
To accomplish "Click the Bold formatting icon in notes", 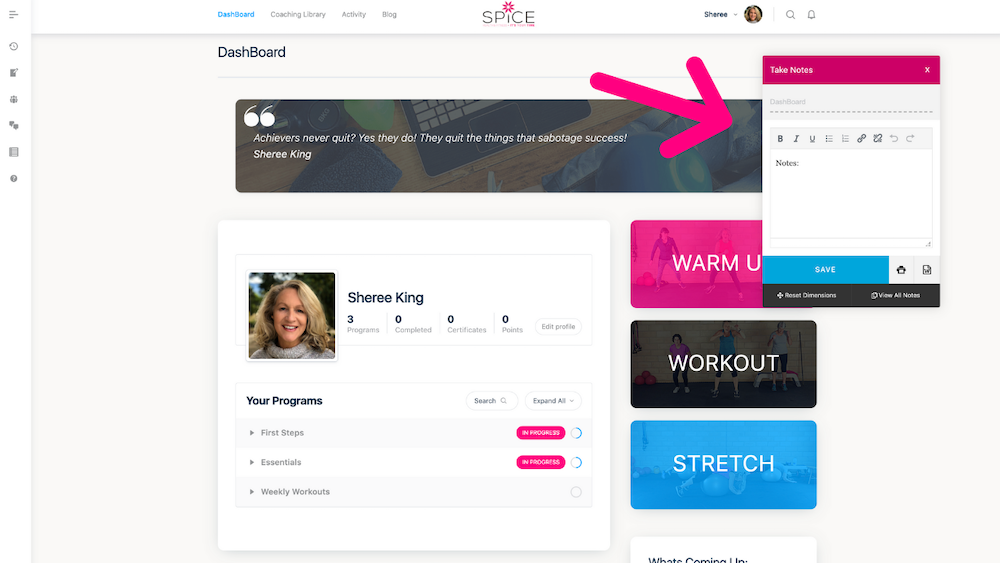I will point(780,138).
